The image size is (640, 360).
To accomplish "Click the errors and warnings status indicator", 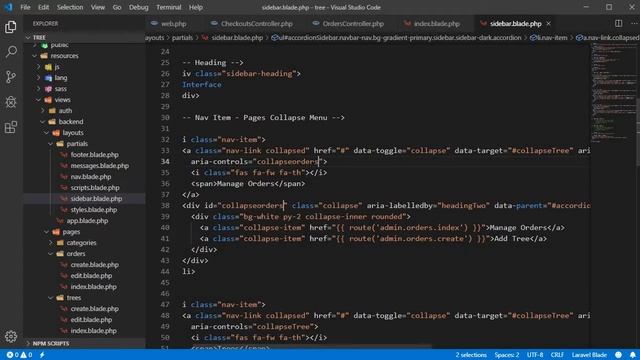I will [x=19, y=355].
